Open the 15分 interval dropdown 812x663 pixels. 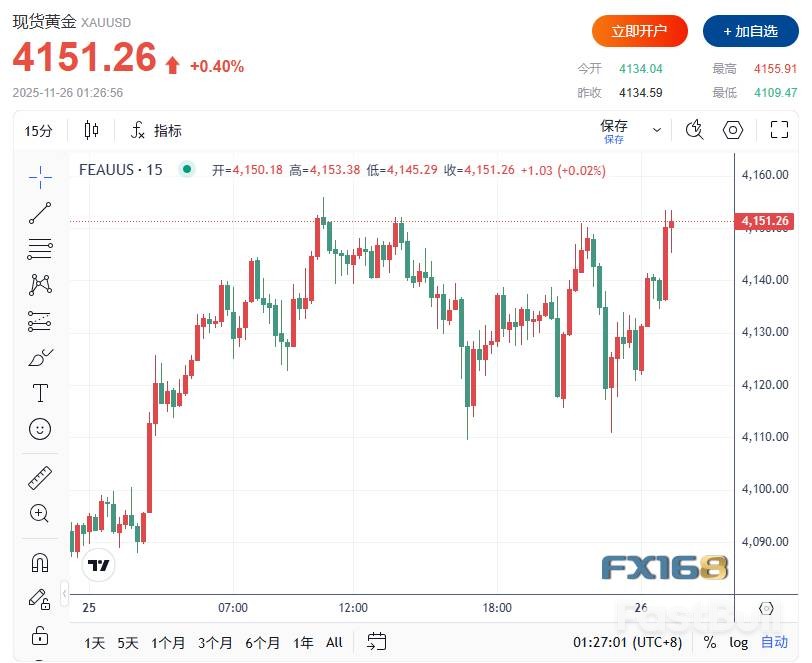[40, 131]
